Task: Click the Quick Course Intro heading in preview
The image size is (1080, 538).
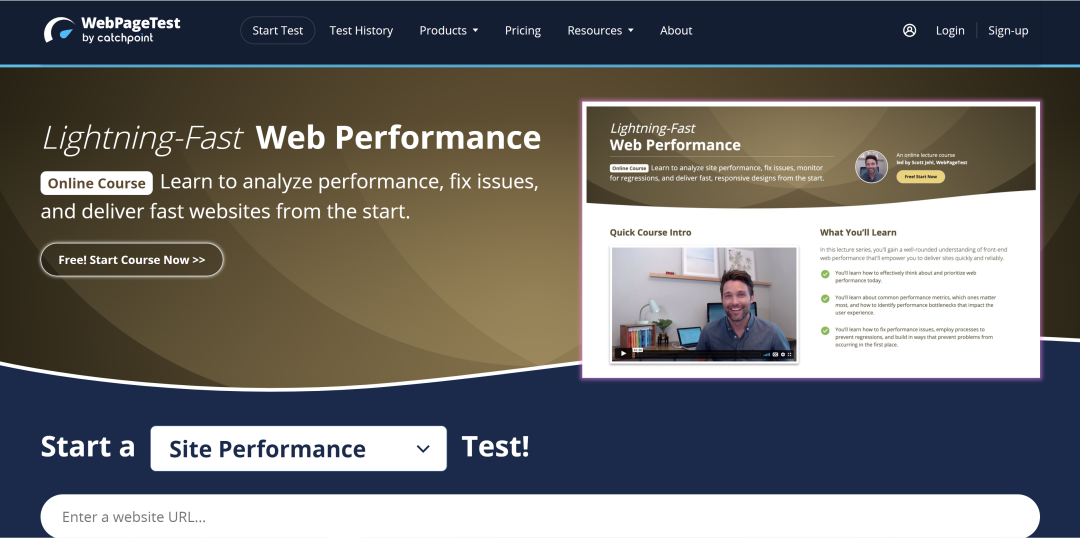Action: (650, 232)
